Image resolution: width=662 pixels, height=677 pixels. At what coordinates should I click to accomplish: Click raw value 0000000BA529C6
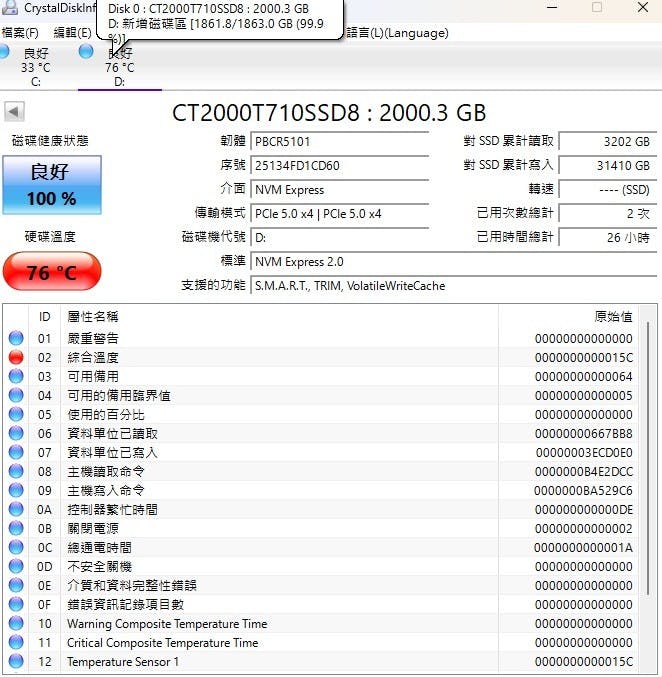(x=583, y=490)
